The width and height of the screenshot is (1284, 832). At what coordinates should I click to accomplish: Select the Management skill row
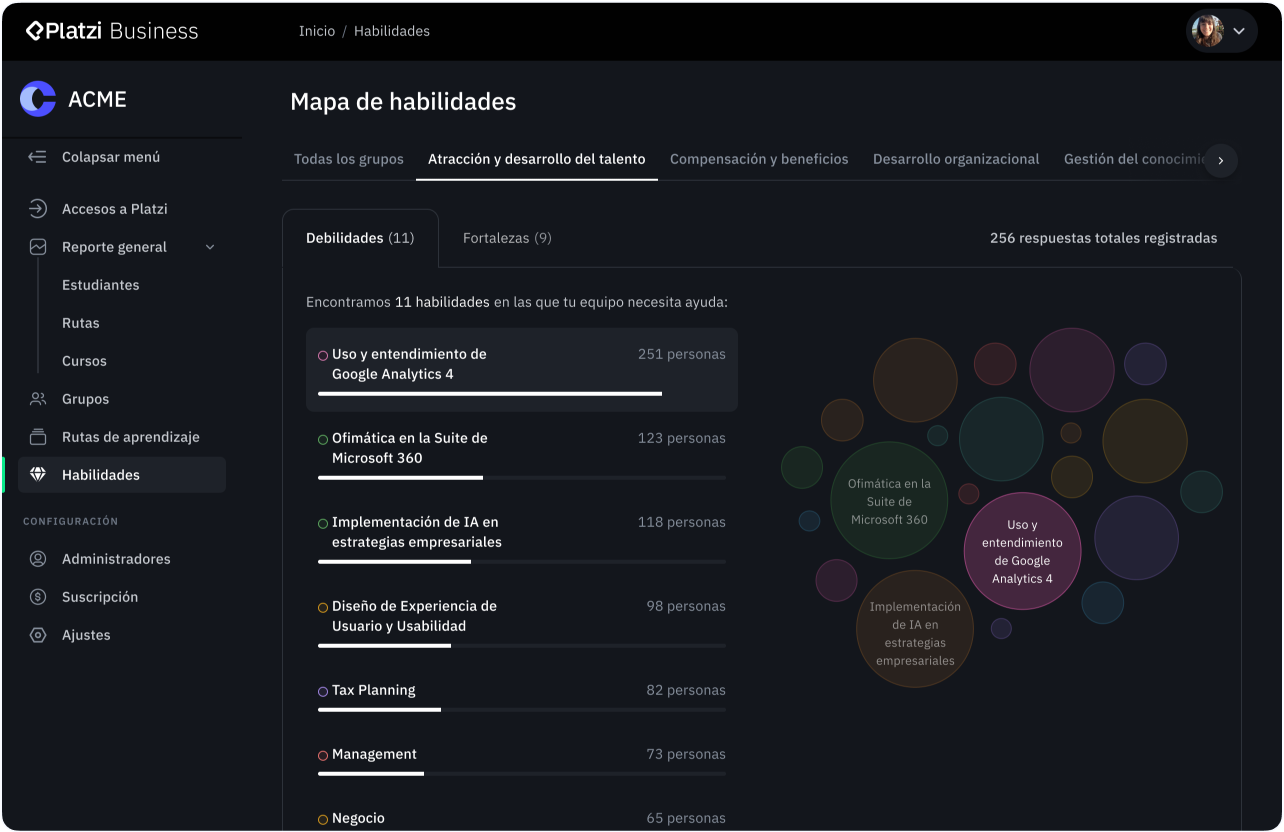[x=522, y=762]
